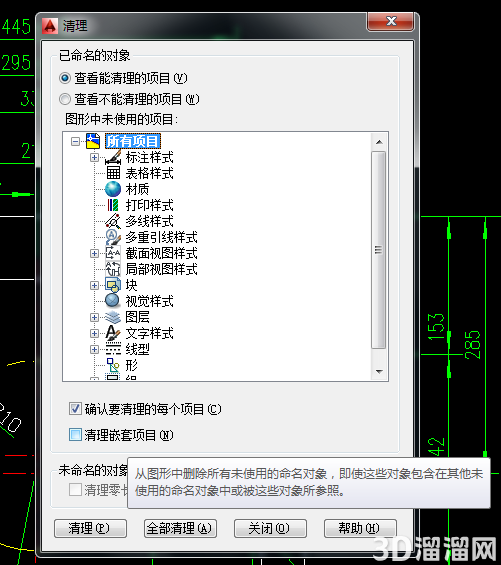Click the 285 dimension text in the drawing
This screenshot has width=501, height=565.
[x=473, y=345]
